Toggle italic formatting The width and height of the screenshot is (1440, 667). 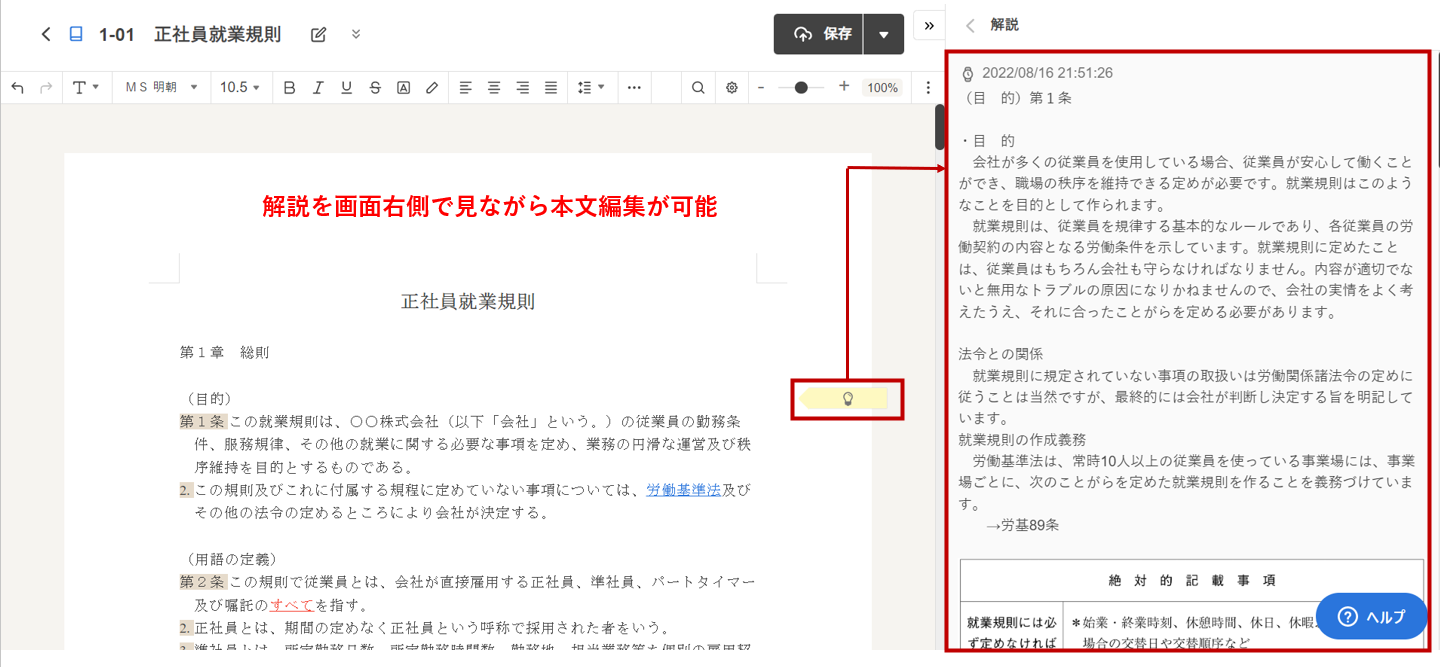point(318,88)
